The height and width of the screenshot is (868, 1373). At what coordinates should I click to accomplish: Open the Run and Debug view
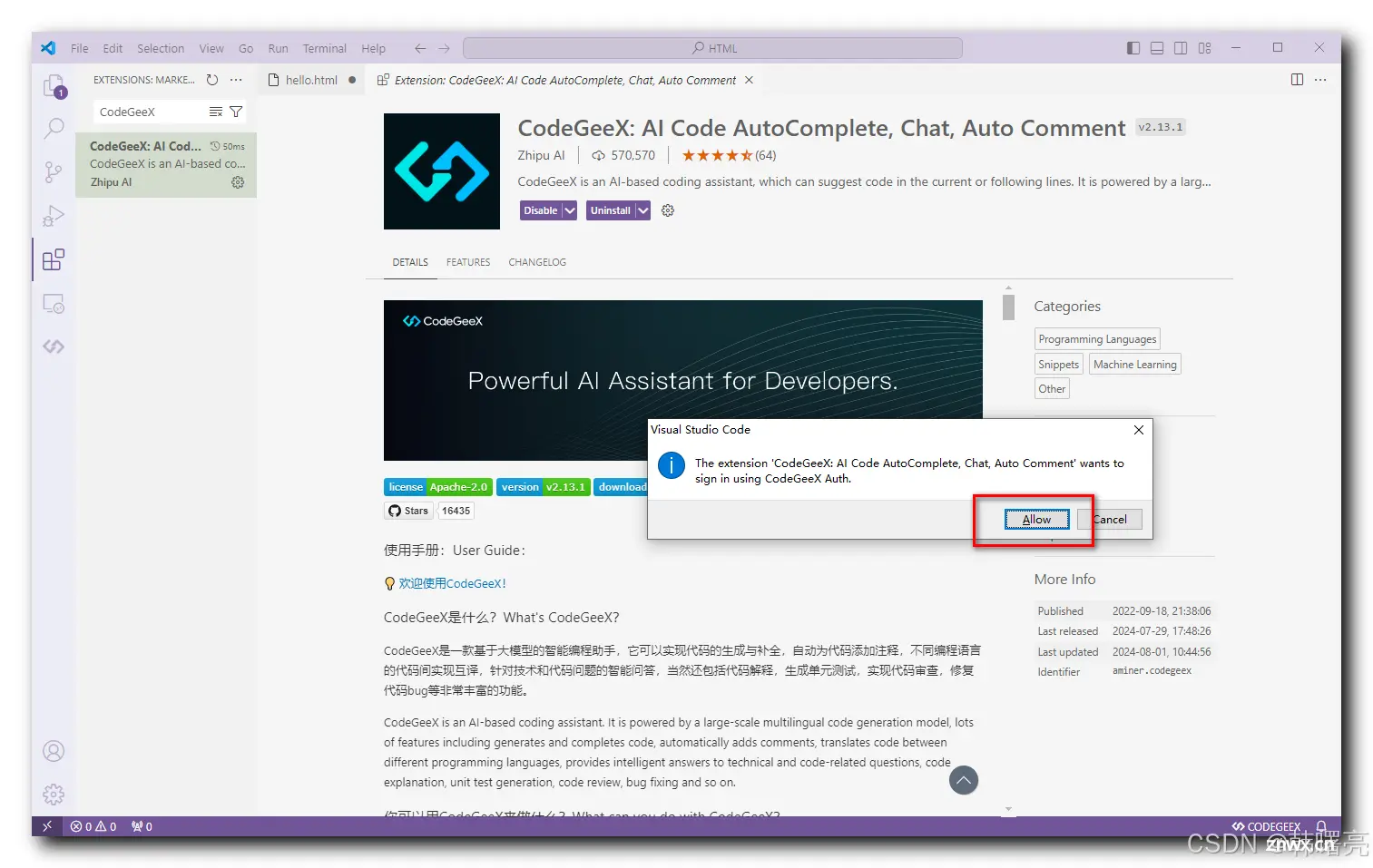[54, 216]
